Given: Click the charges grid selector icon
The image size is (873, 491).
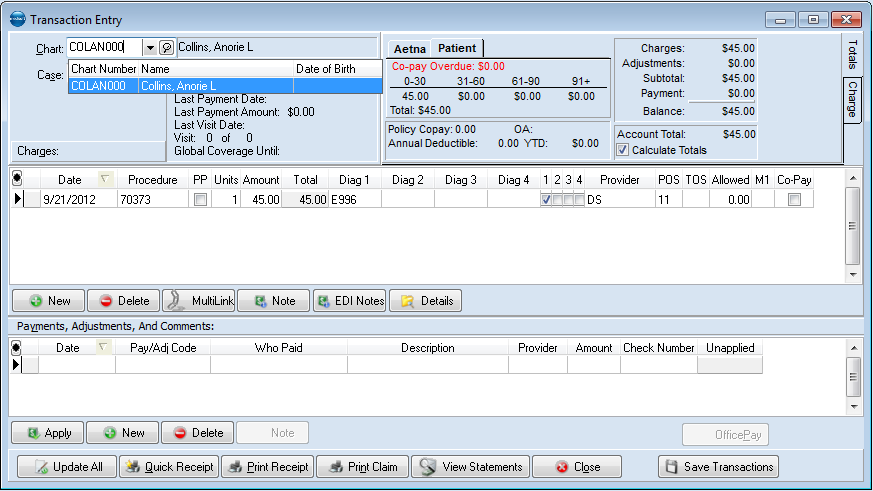Looking at the screenshot, I should [x=17, y=179].
